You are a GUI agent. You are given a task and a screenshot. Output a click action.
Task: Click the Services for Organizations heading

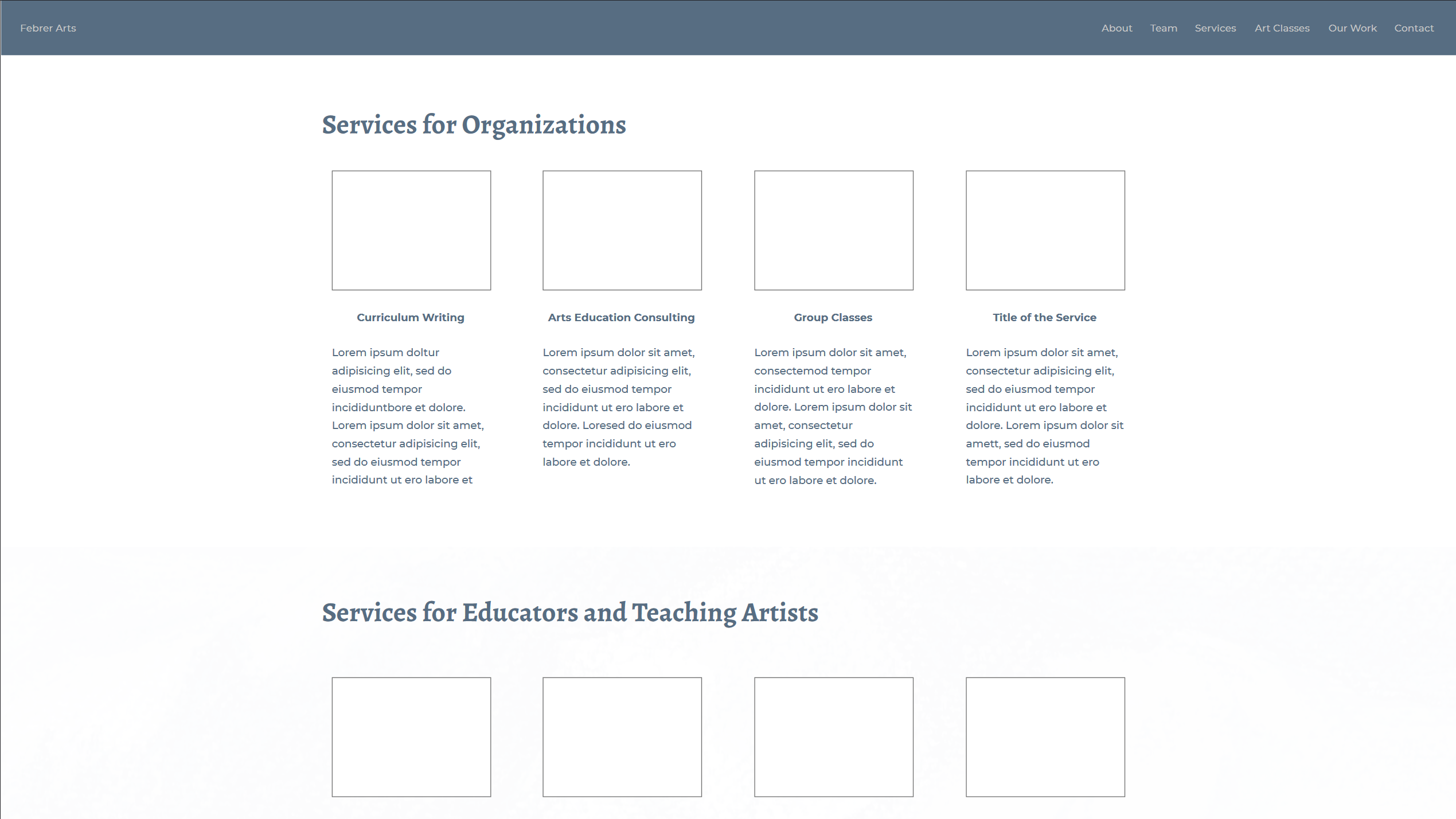[x=474, y=125]
